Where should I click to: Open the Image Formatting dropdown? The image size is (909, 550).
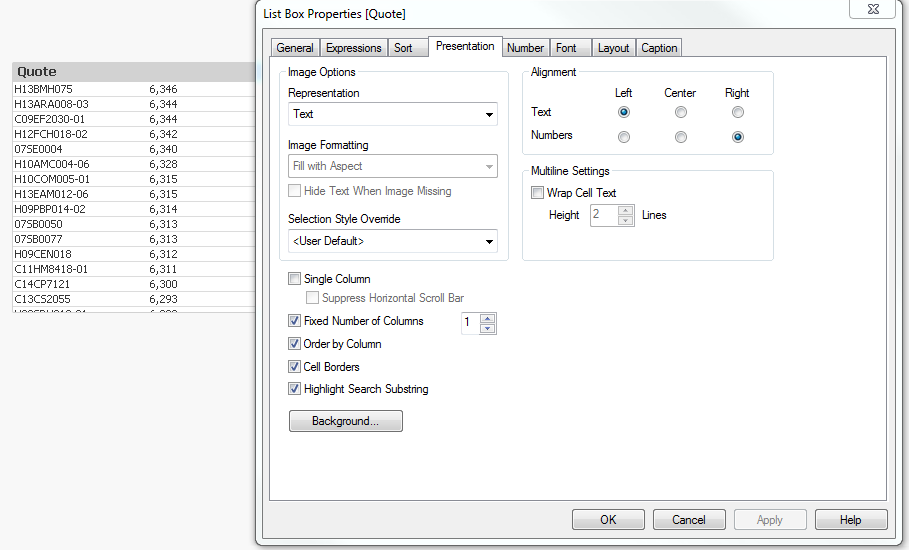[392, 166]
